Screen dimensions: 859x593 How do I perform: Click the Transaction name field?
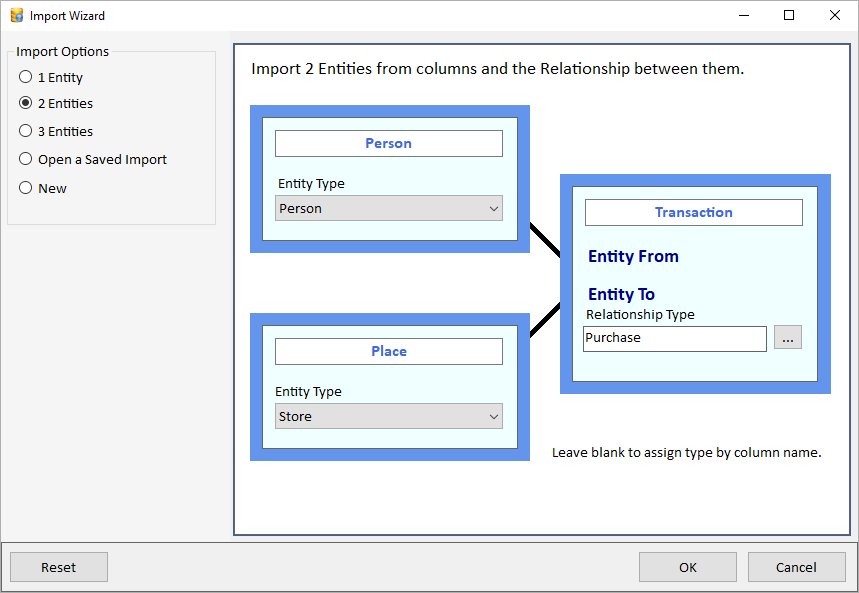[x=693, y=212]
